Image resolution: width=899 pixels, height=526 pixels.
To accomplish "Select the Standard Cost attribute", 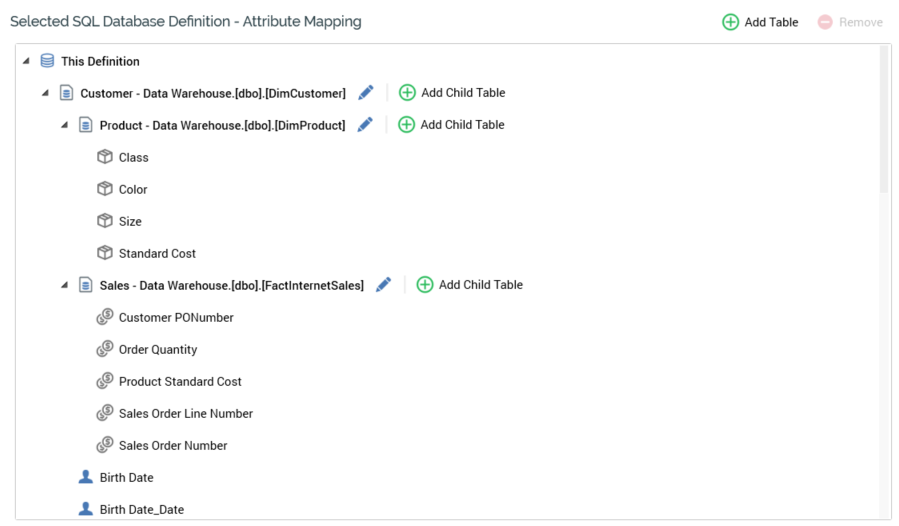I will click(157, 253).
